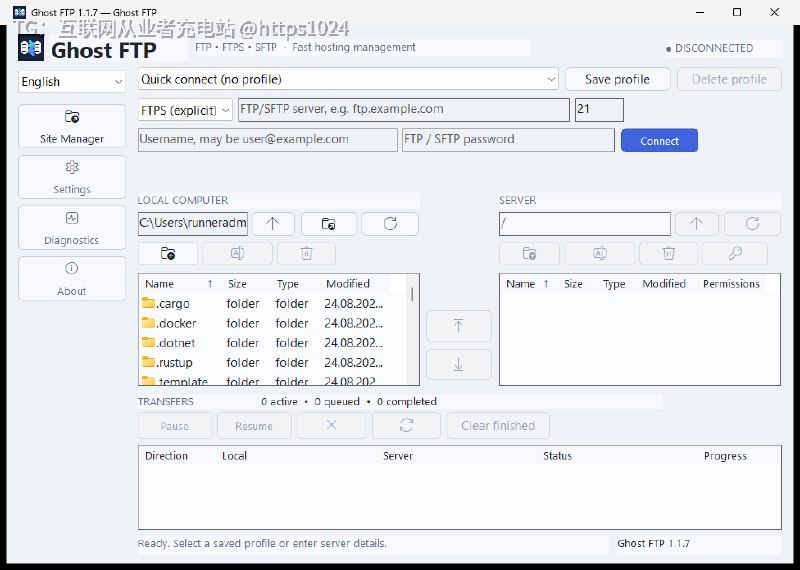
Task: Maximize the Ghost FTP window
Action: (x=737, y=12)
